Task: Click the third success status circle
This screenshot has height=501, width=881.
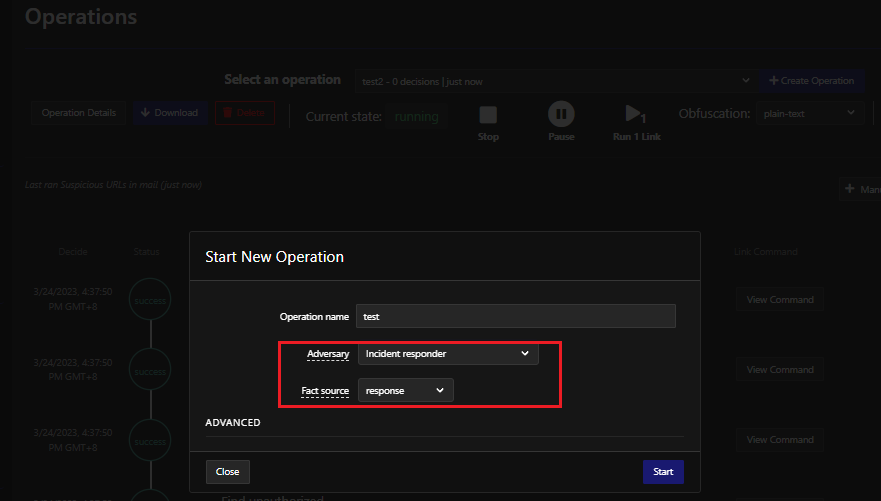Action: point(150,441)
